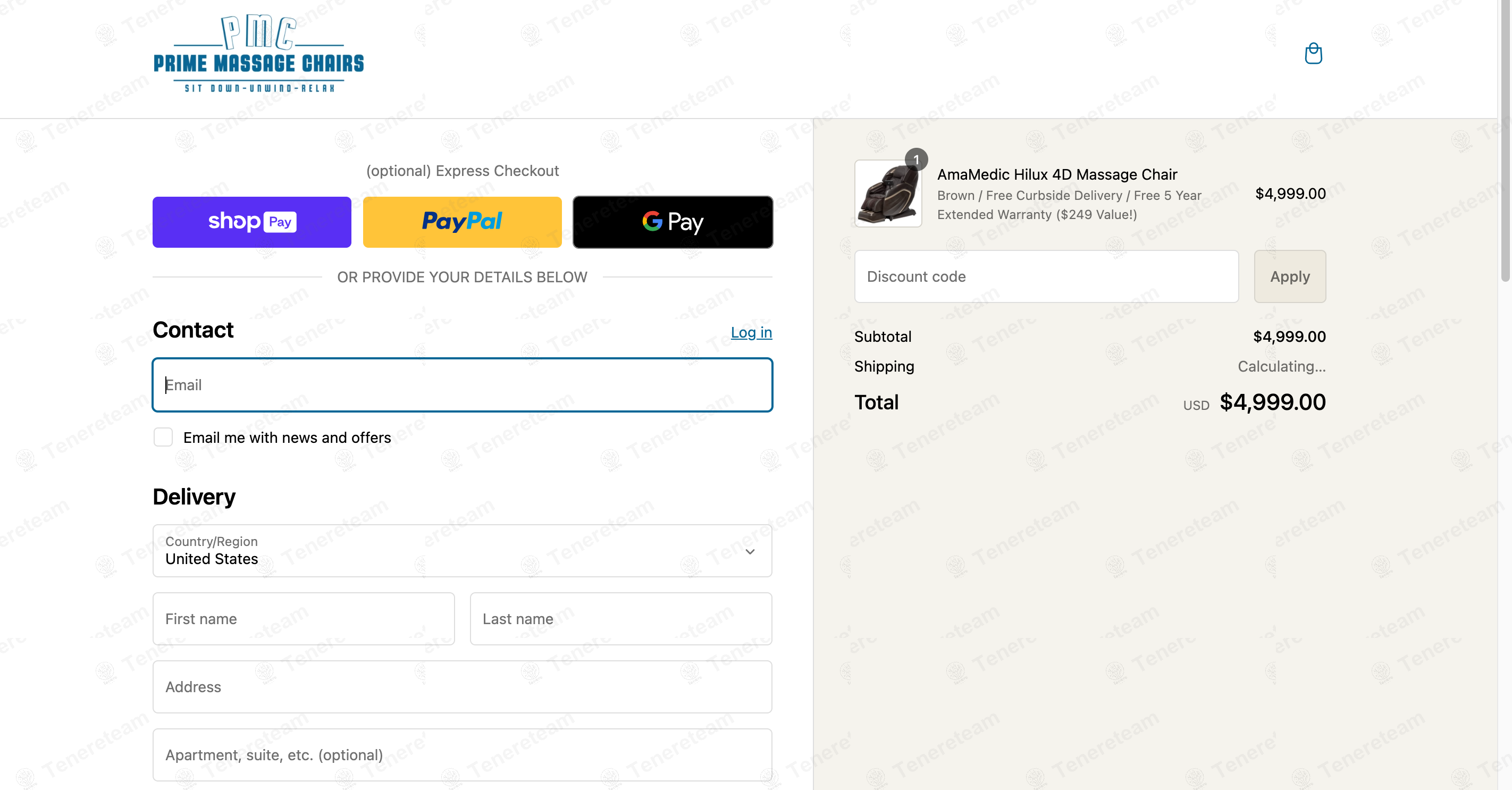Select Google Pay checkout button
Screen dimensions: 1512x790
pos(673,222)
